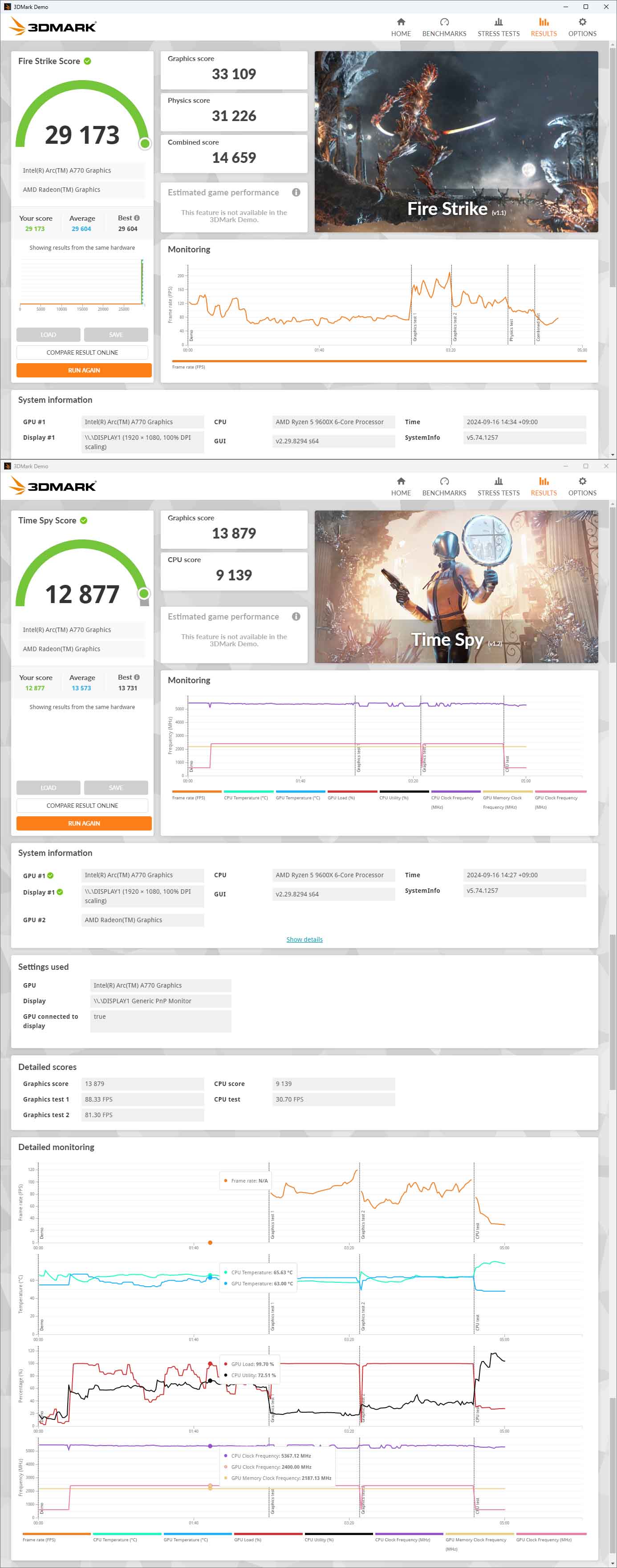Click the GPU #2 AMD Radeon(TM) Graphics field
The width and height of the screenshot is (617, 1568).
pos(142,920)
